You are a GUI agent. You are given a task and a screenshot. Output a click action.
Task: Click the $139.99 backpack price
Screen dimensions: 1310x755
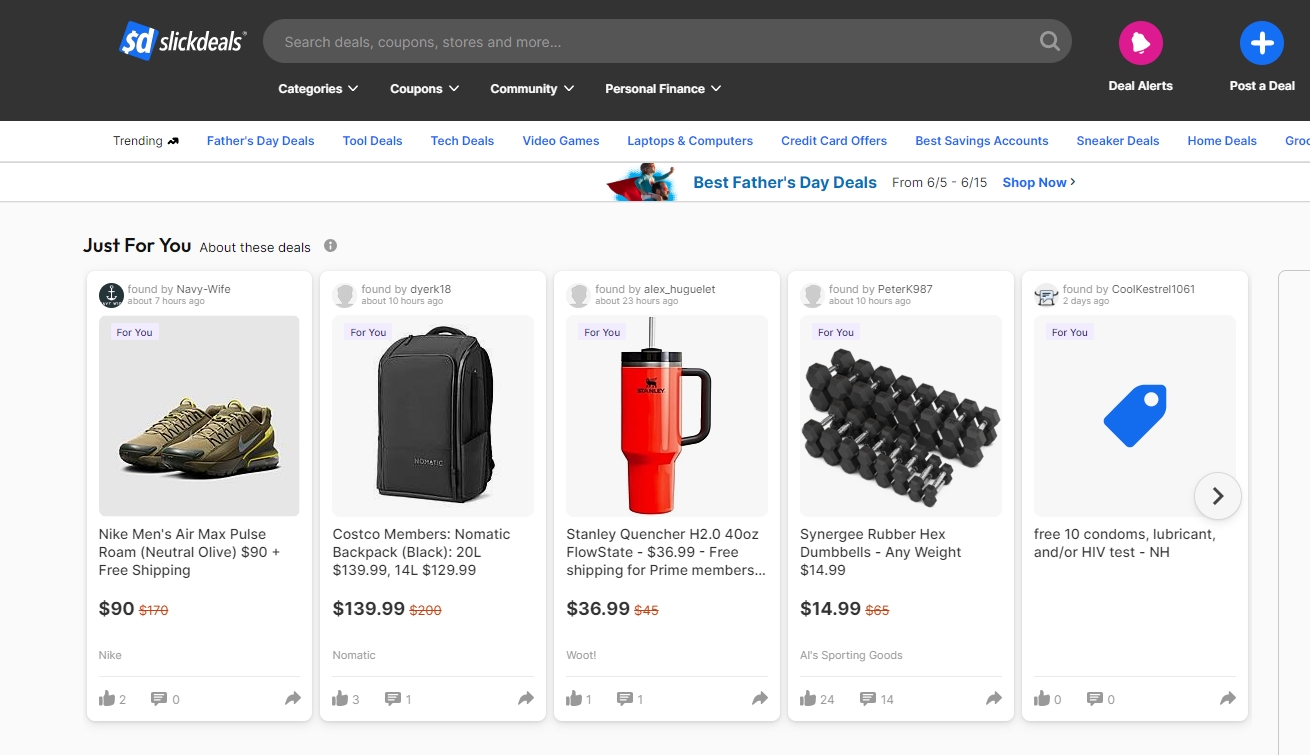(x=368, y=608)
